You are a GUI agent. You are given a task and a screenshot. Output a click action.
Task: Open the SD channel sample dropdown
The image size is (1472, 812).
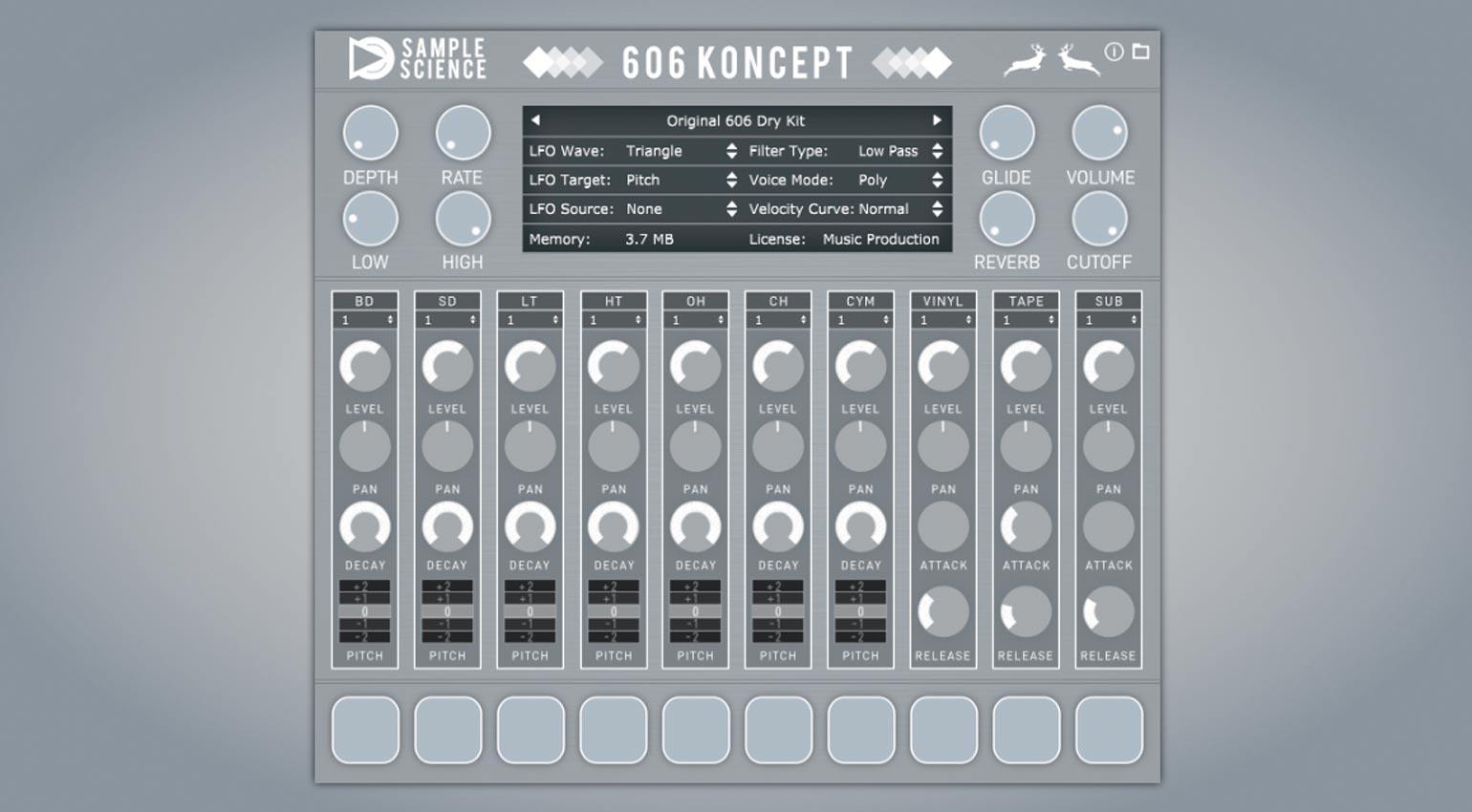tap(447, 320)
